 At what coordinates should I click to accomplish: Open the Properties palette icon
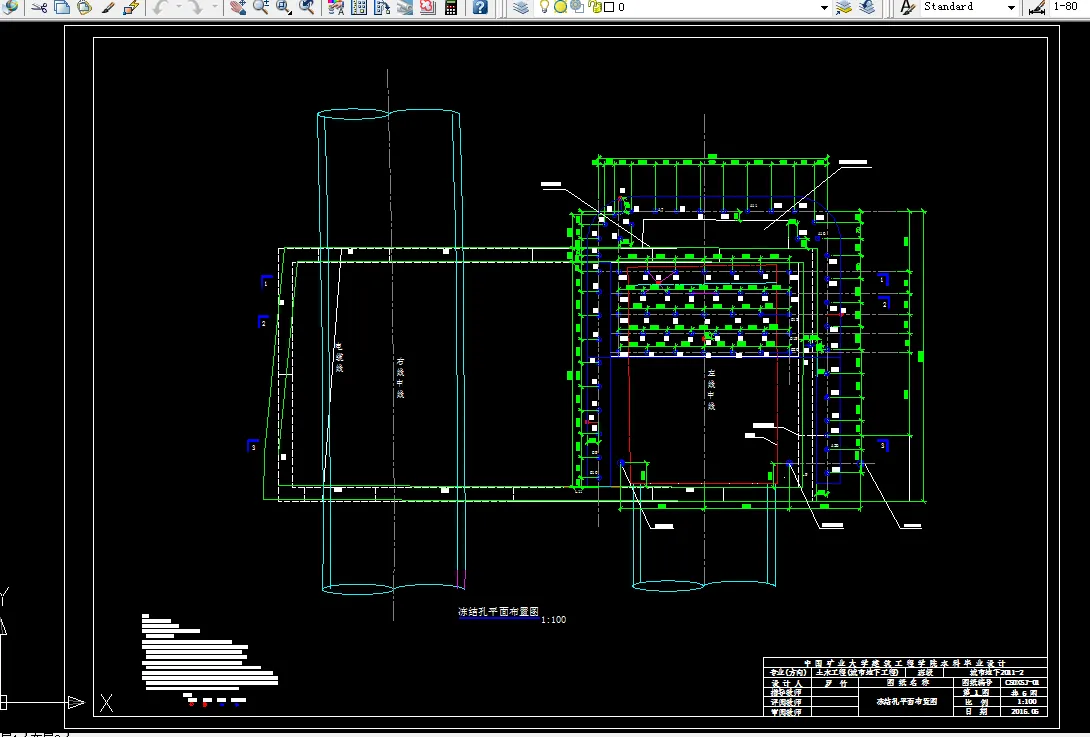pos(336,7)
